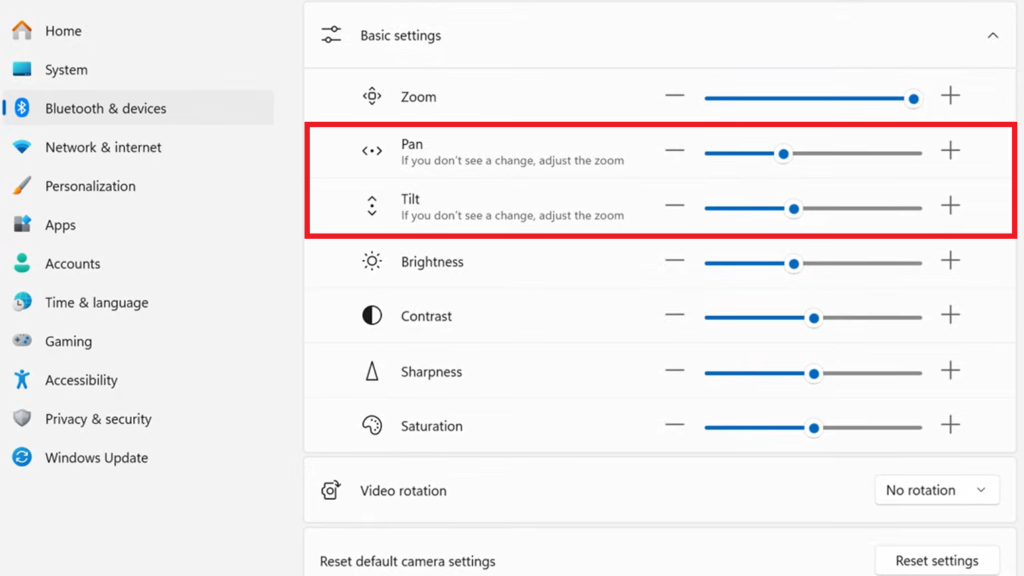Click the Zoom plus icon
1024x576 pixels.
coord(950,96)
